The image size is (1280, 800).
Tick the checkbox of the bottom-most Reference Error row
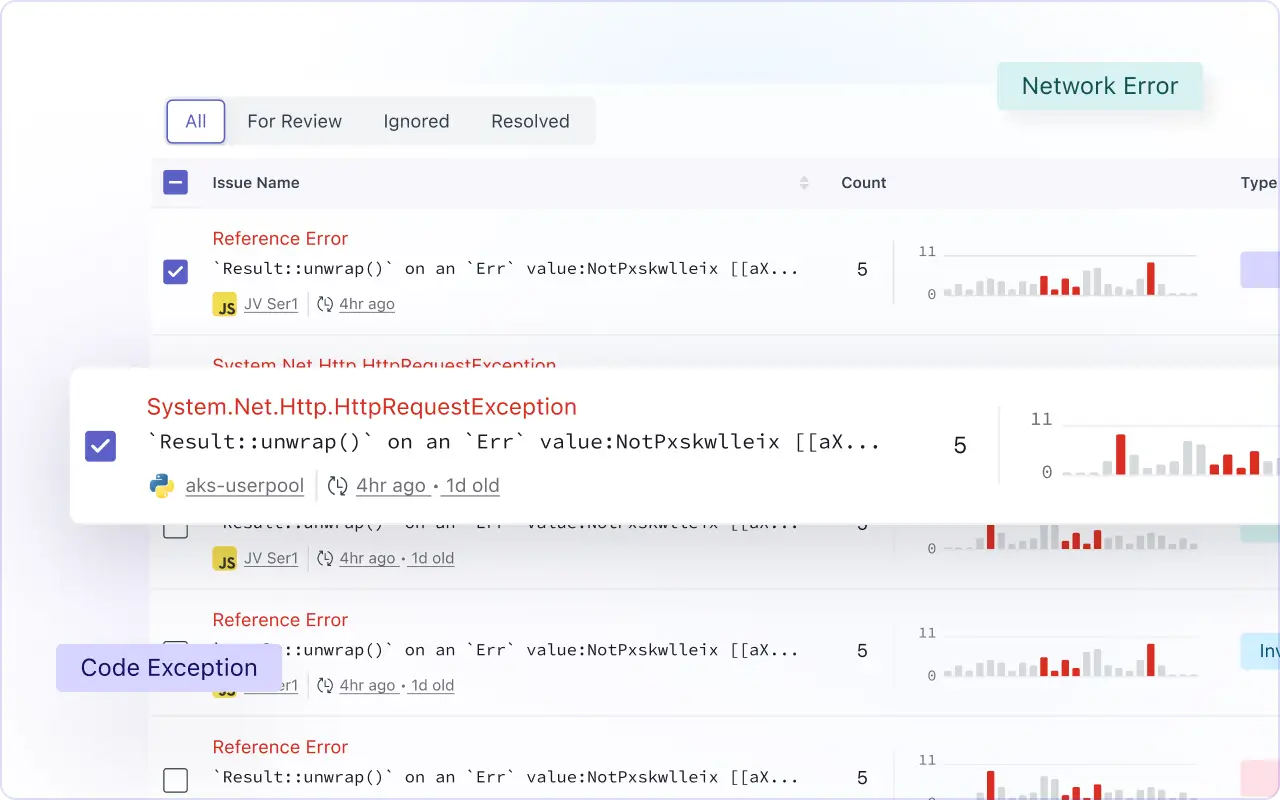pyautogui.click(x=176, y=780)
